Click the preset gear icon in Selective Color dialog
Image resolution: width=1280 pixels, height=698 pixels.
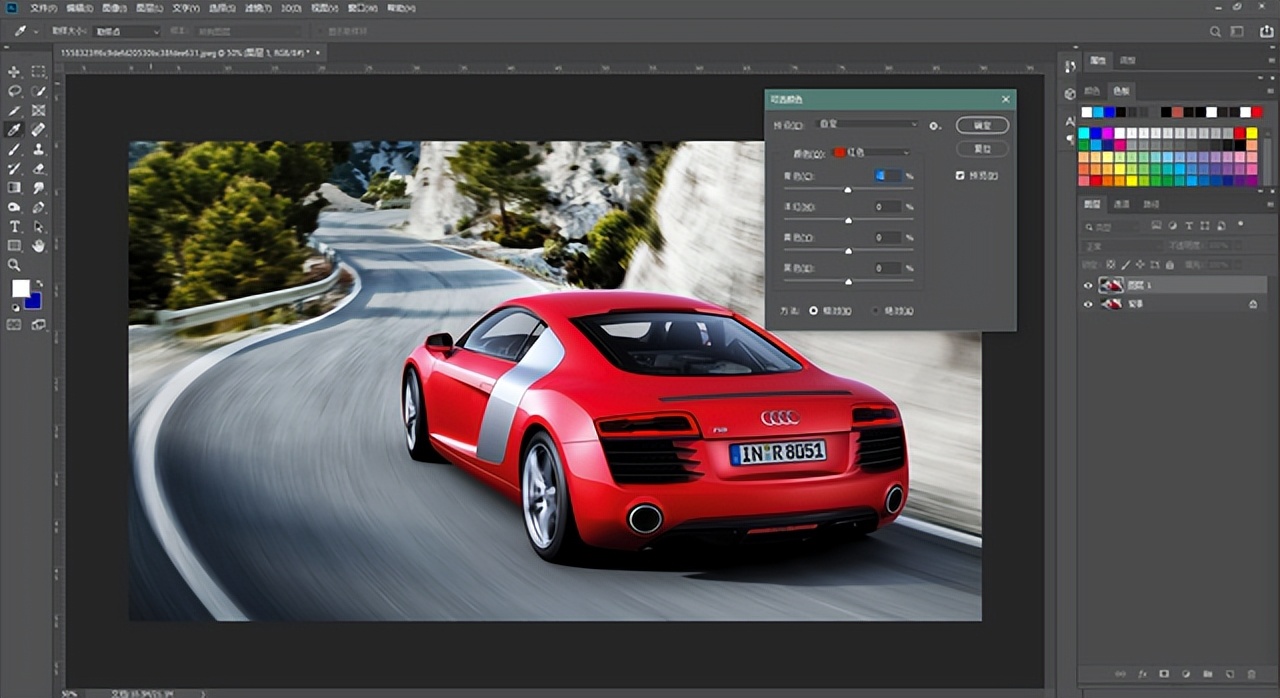click(x=934, y=125)
